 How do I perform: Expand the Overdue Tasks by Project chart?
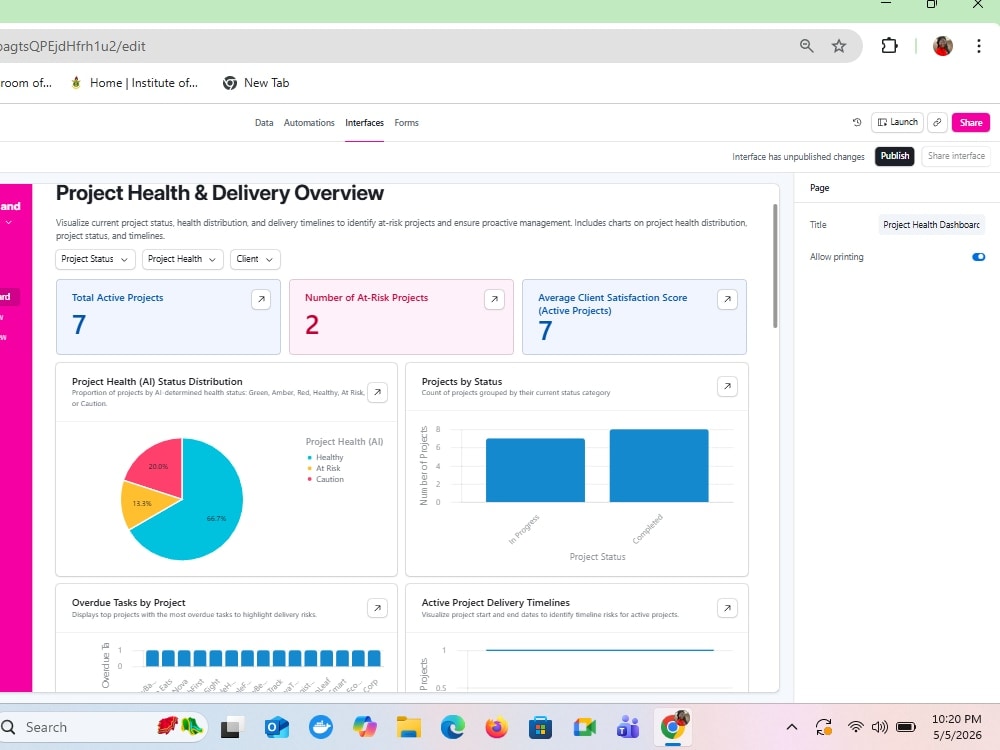click(378, 608)
